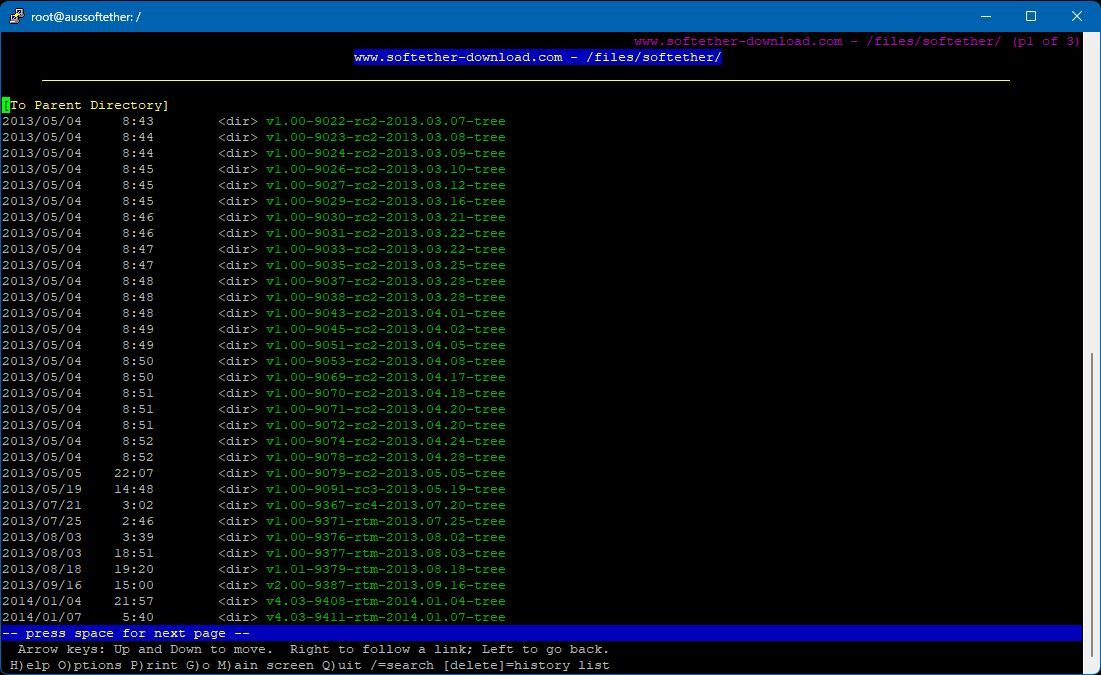Image resolution: width=1101 pixels, height=675 pixels.
Task: Follow the v1.00-9022-rc2-2013.03.07-tree link
Action: (x=385, y=121)
